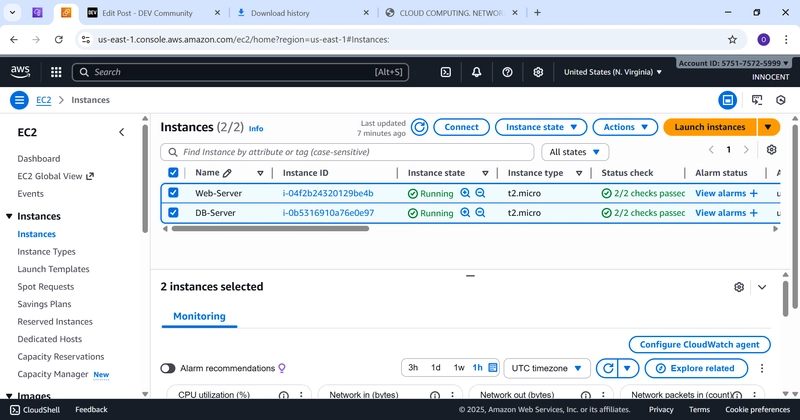Show CPU utilization chart info
The height and width of the screenshot is (420, 800).
point(284,395)
